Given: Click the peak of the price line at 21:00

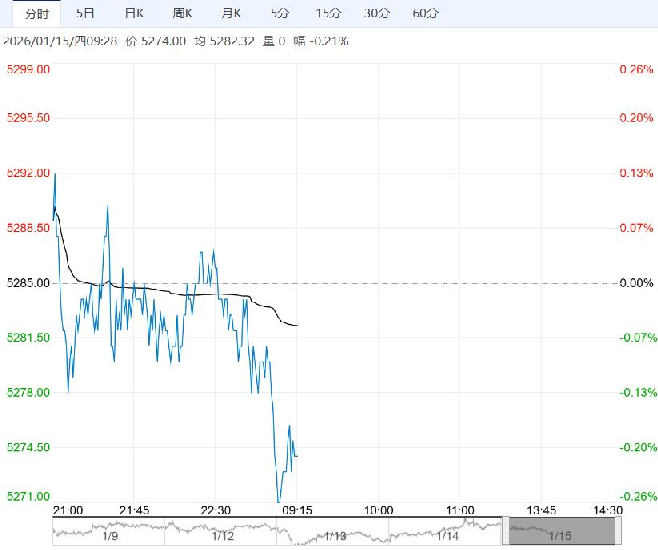Looking at the screenshot, I should (x=55, y=173).
